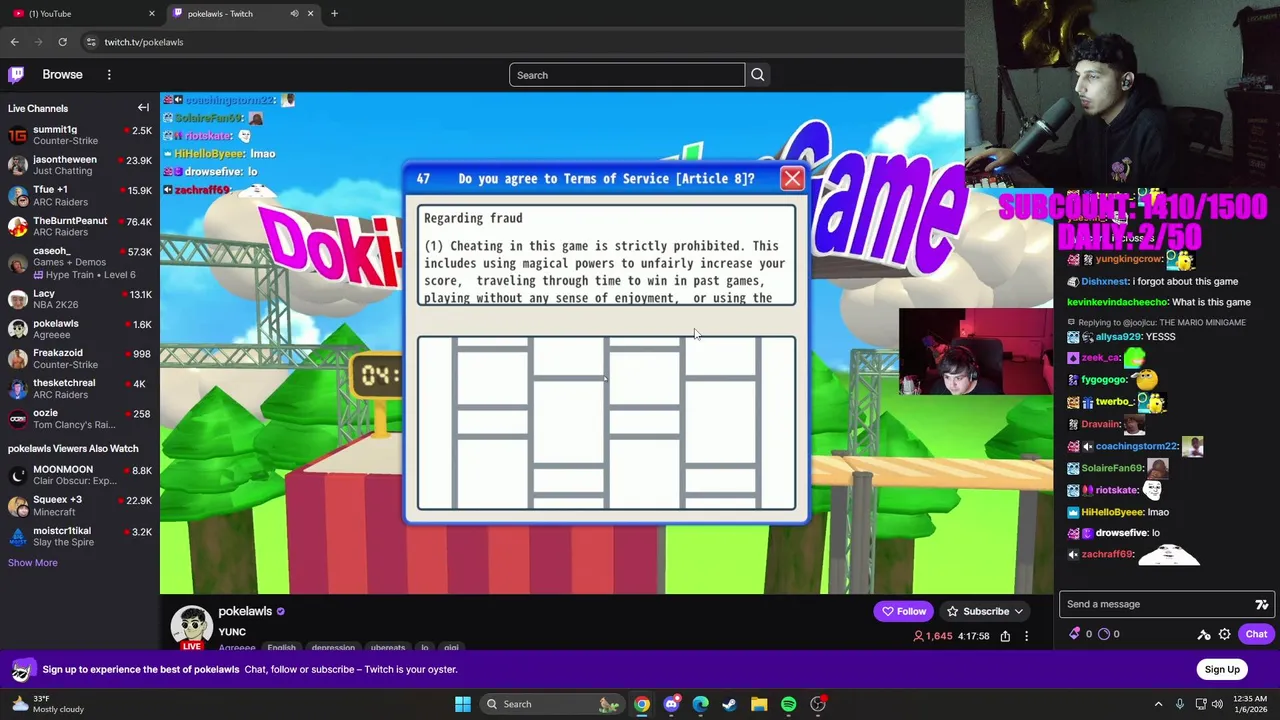Open a new browser tab
Viewport: 1280px width, 720px height.
point(334,14)
